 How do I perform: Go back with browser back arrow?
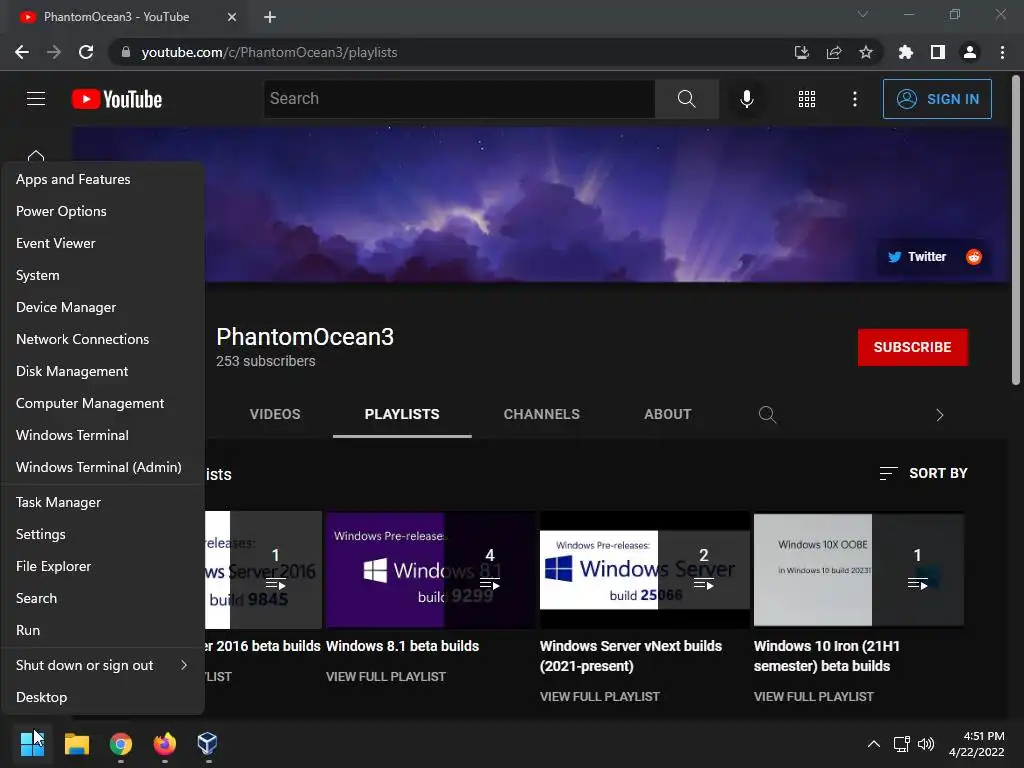point(22,52)
